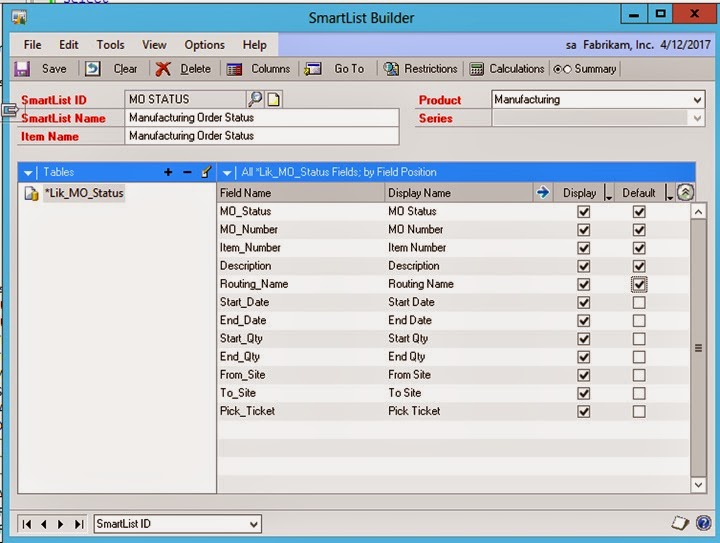Check Default for Start_Date
Viewport: 720px width, 543px height.
point(639,302)
